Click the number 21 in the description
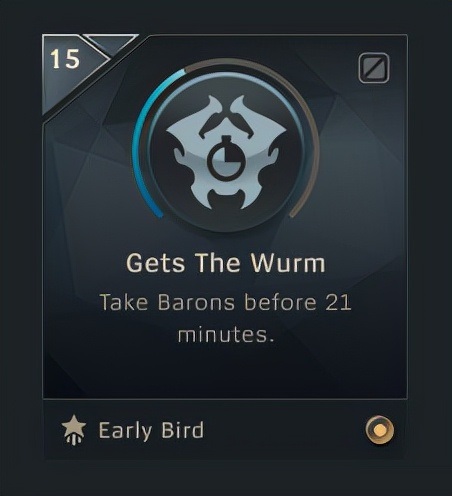The width and height of the screenshot is (452, 496). point(338,303)
